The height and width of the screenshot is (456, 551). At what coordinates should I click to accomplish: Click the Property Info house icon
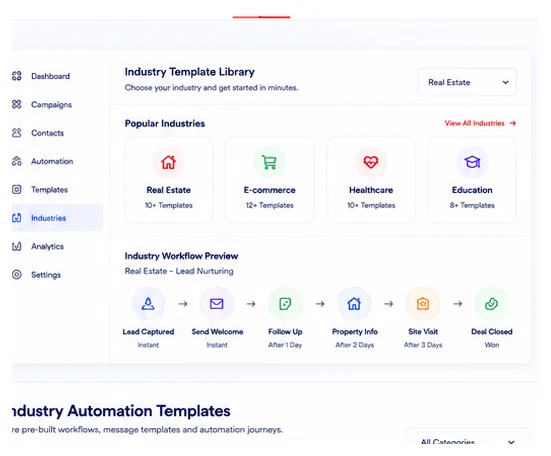(x=354, y=304)
